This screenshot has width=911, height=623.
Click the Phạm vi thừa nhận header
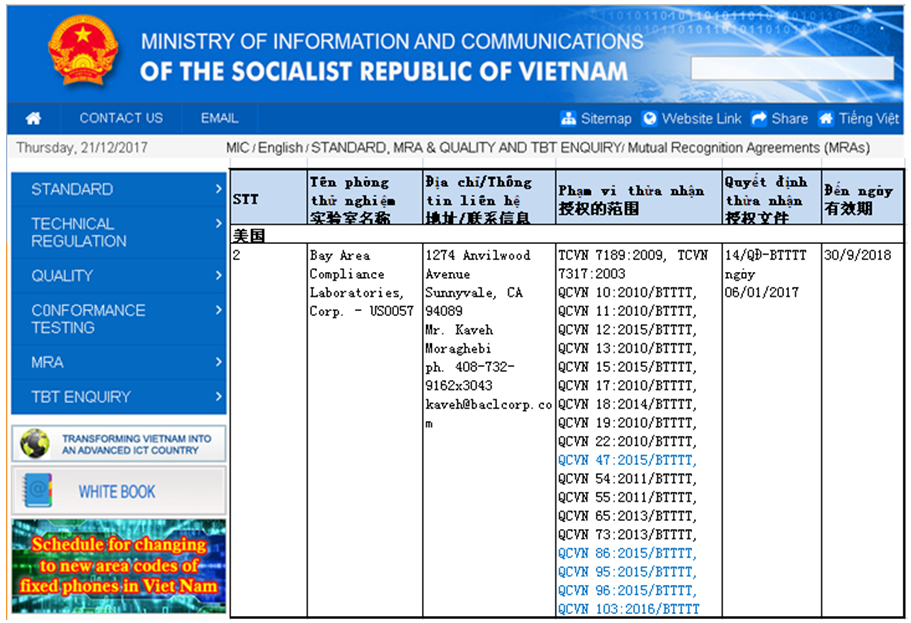pos(639,198)
